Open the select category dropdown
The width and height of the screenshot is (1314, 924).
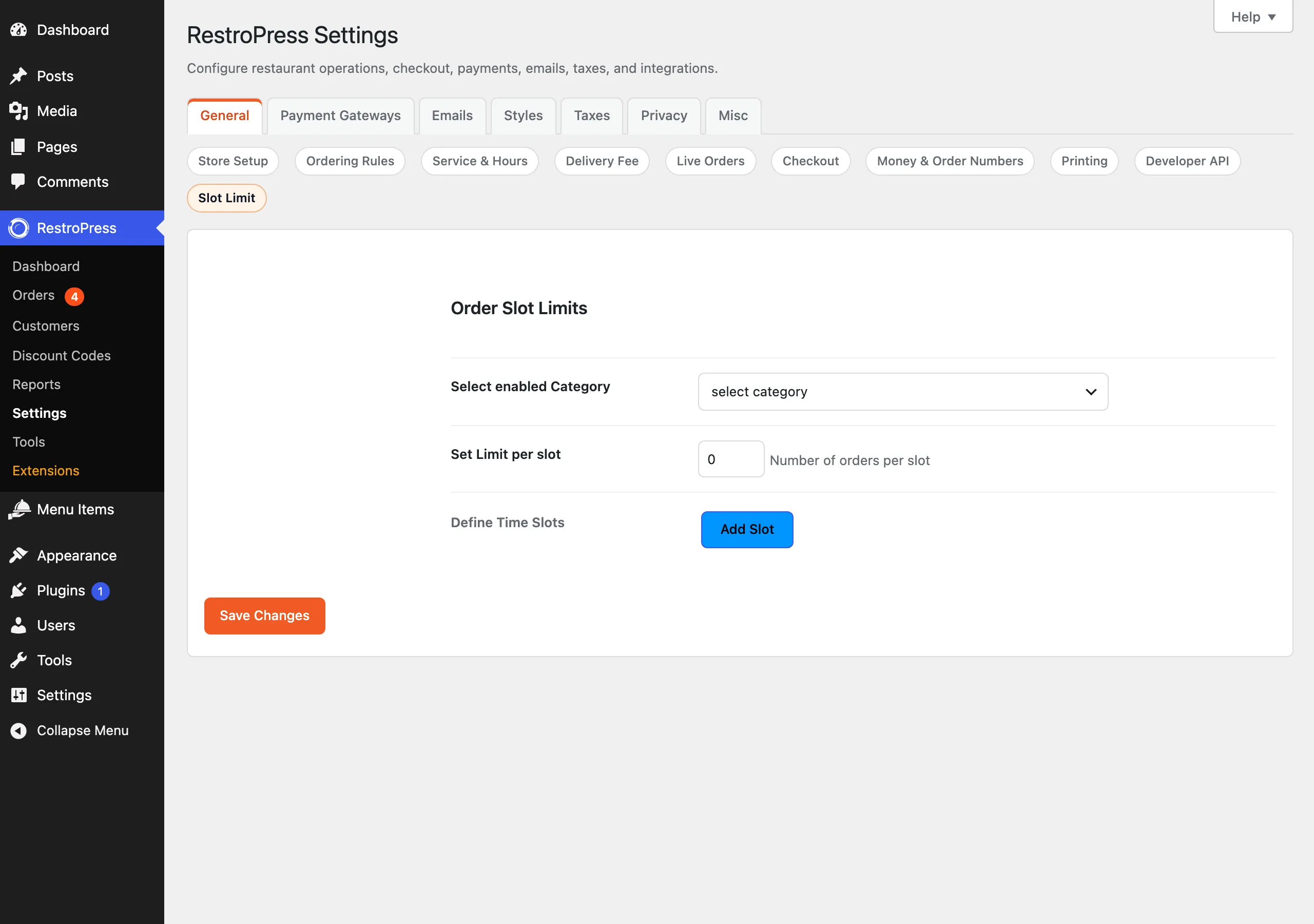(x=902, y=392)
